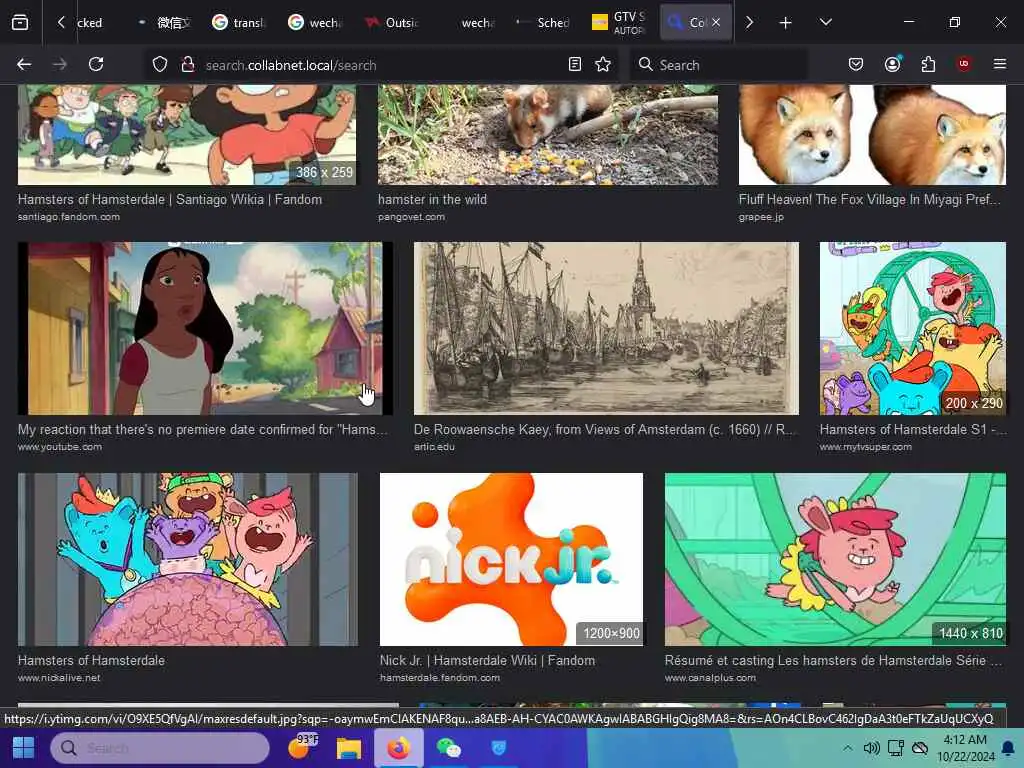Go back to the previous page

(x=24, y=64)
